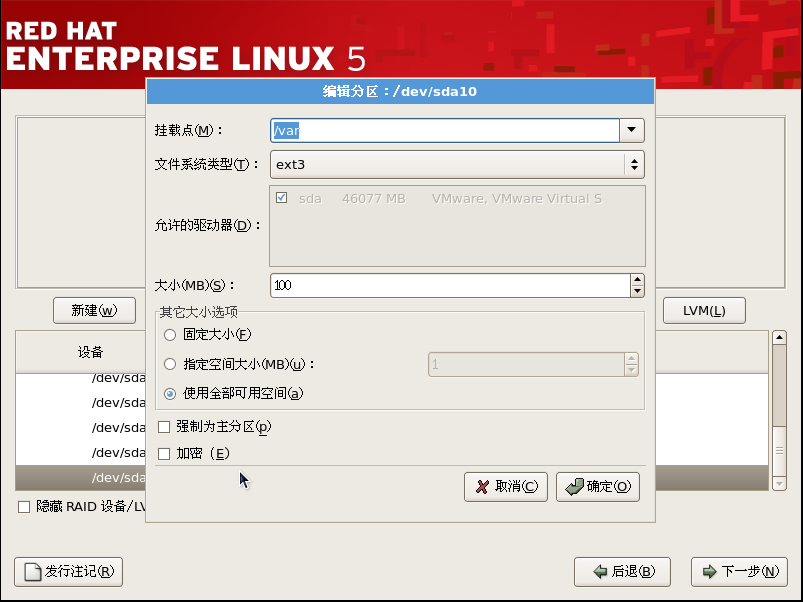Decrease size (MB) with the down arrow

(637, 291)
